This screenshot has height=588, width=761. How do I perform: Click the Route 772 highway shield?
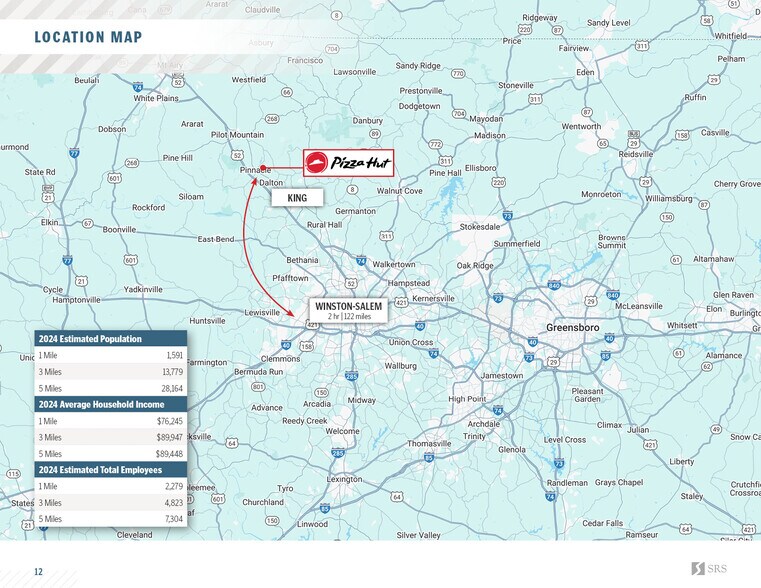(x=435, y=145)
